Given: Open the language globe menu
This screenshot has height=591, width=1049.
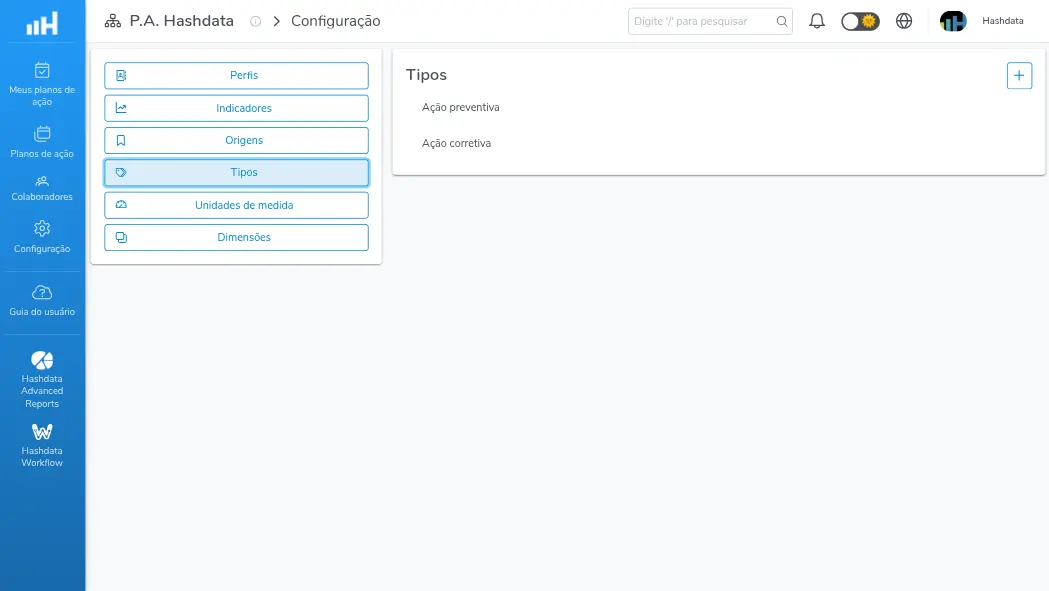Looking at the screenshot, I should click(904, 21).
